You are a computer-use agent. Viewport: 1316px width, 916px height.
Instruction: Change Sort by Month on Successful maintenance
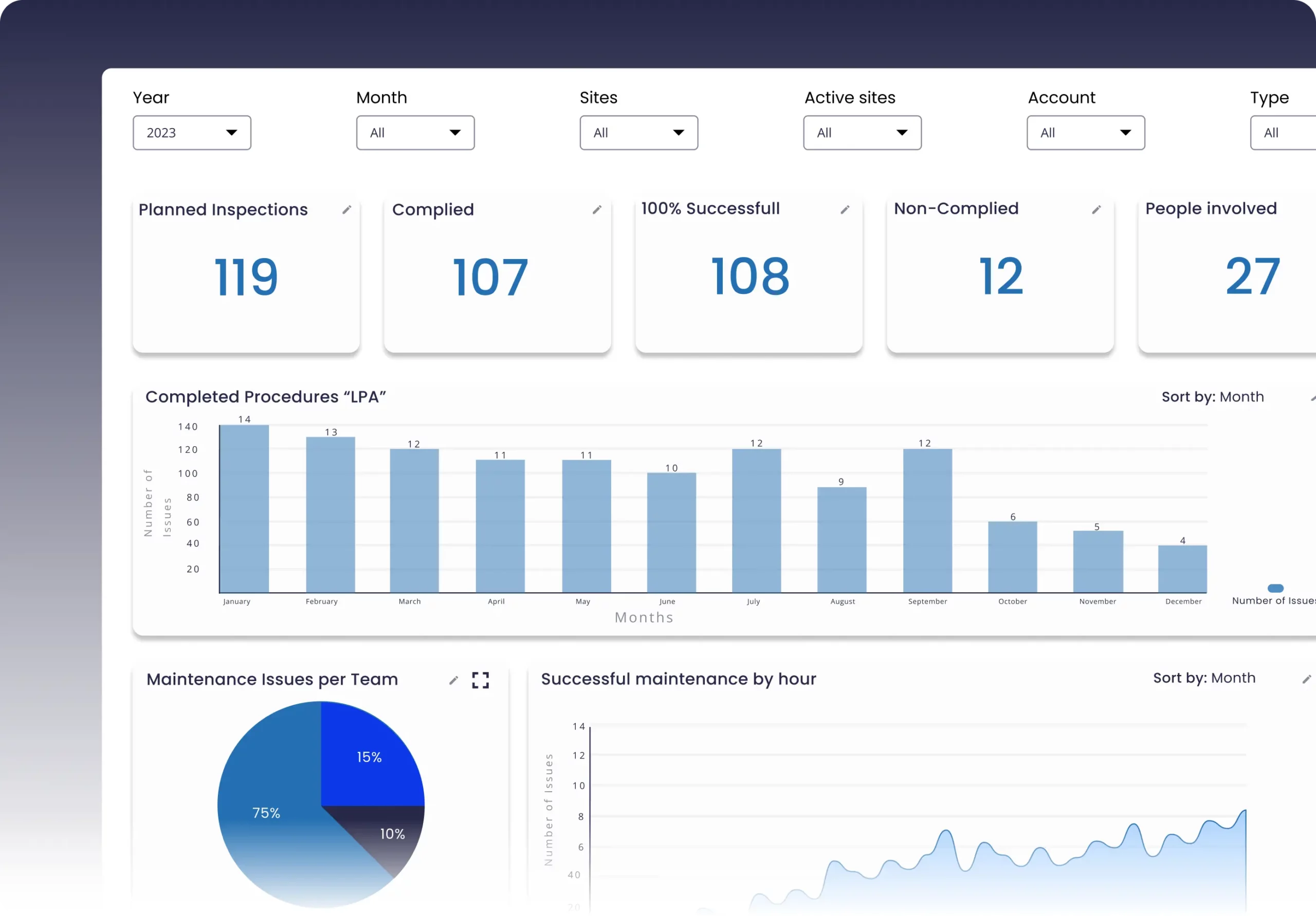[x=1204, y=678]
